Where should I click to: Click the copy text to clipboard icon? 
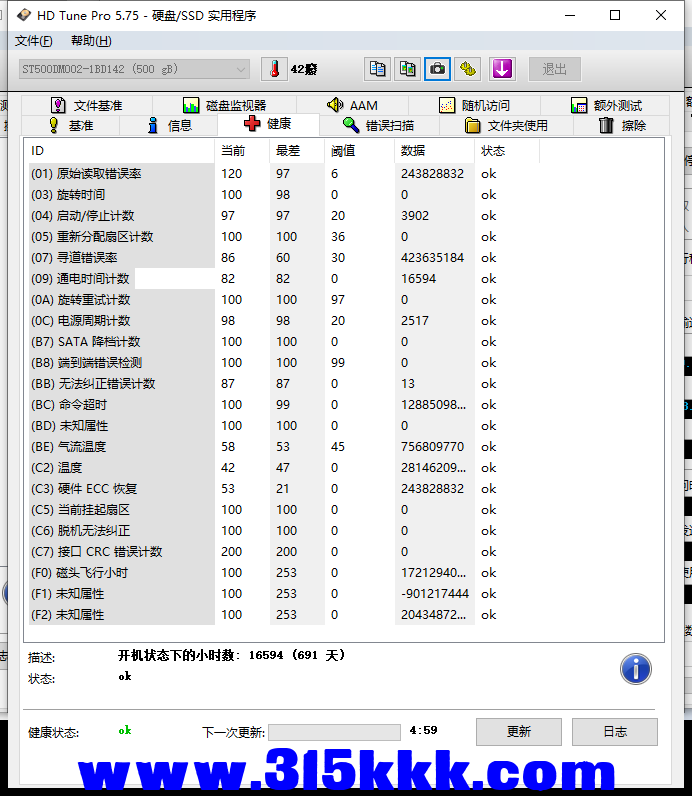tap(377, 69)
